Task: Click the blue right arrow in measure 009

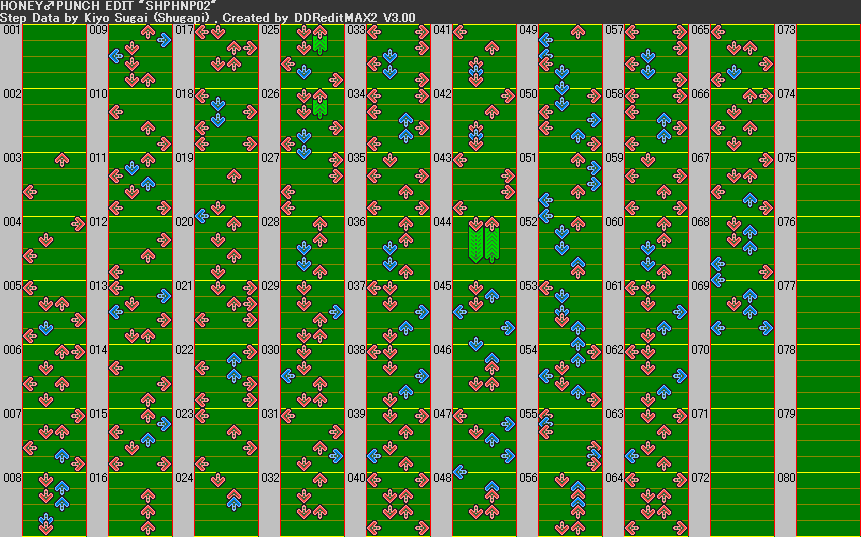Action: [x=163, y=40]
